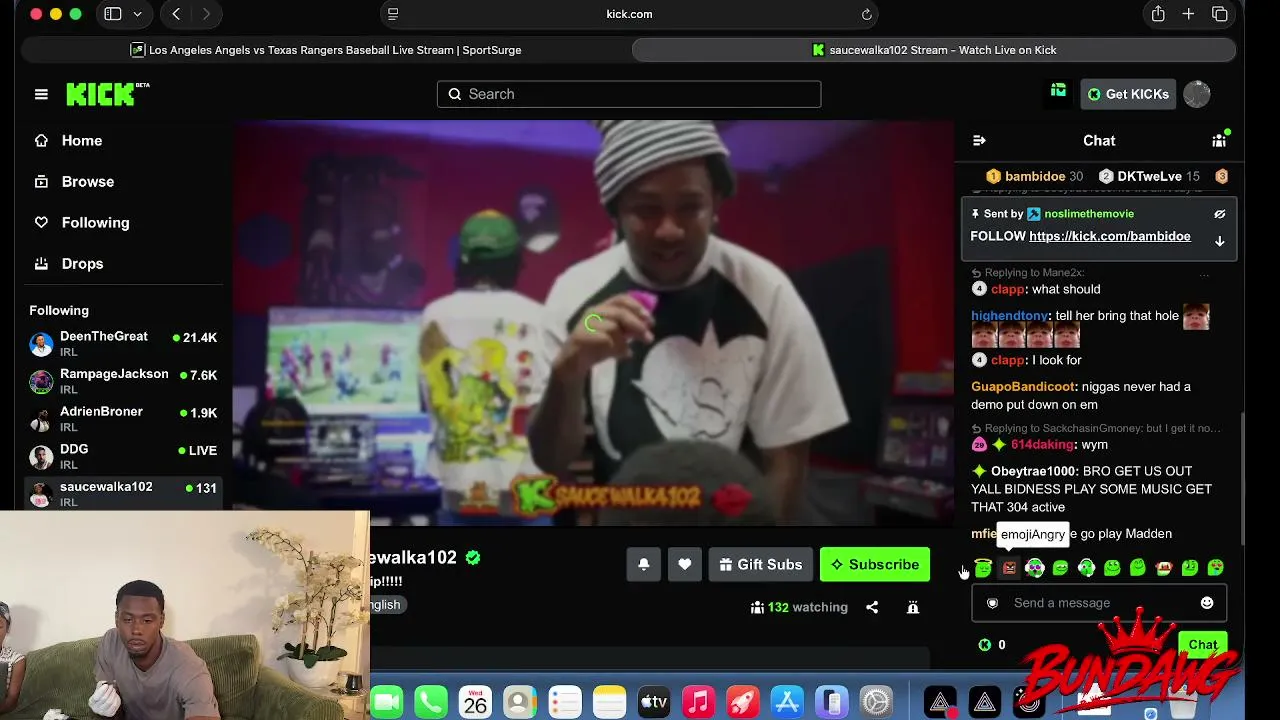Image resolution: width=1280 pixels, height=720 pixels.
Task: Click chat identity shield icon
Action: click(992, 603)
